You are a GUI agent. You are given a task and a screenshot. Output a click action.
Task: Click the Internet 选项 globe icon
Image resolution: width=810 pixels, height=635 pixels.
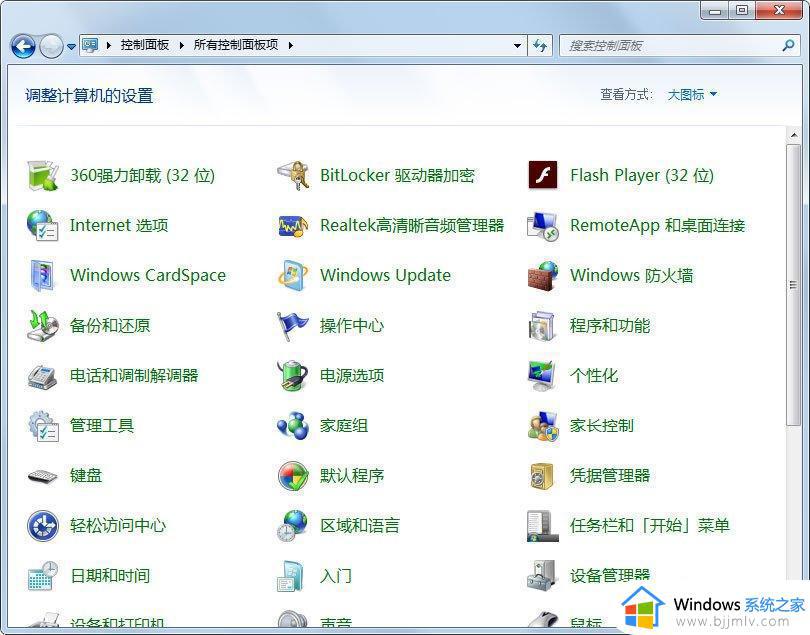click(42, 226)
